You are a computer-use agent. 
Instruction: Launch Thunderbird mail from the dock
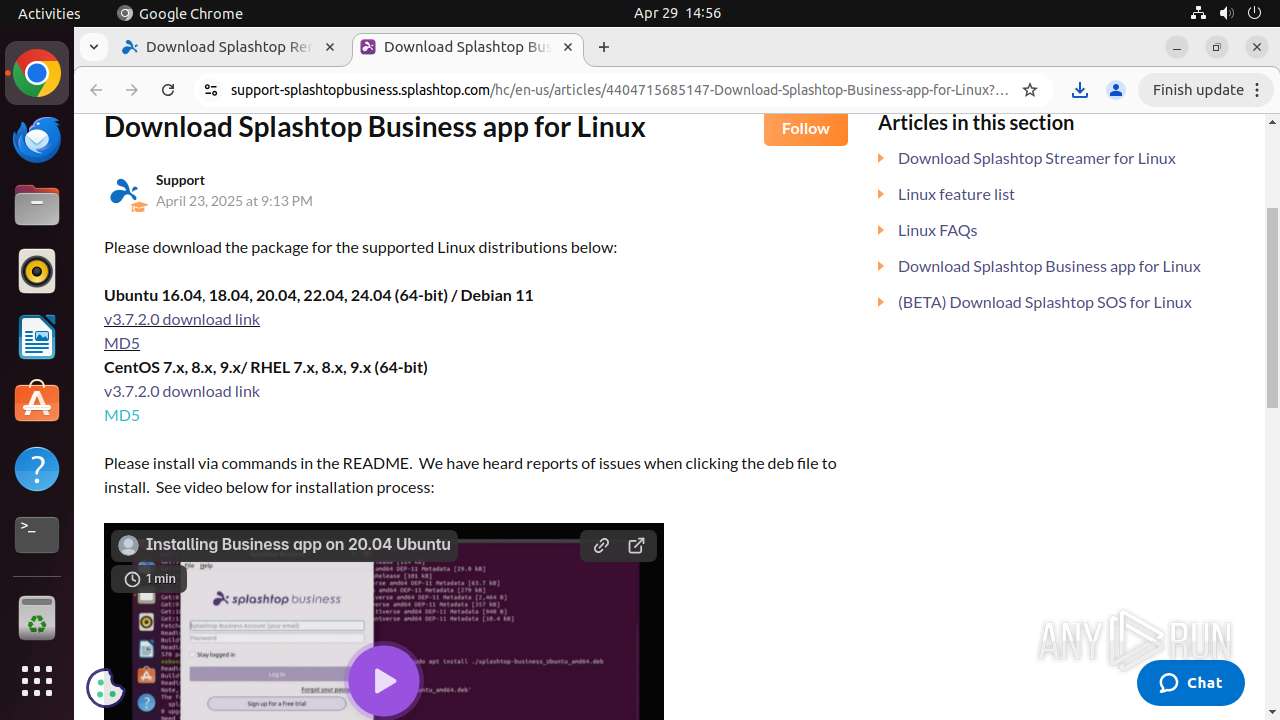coord(37,139)
